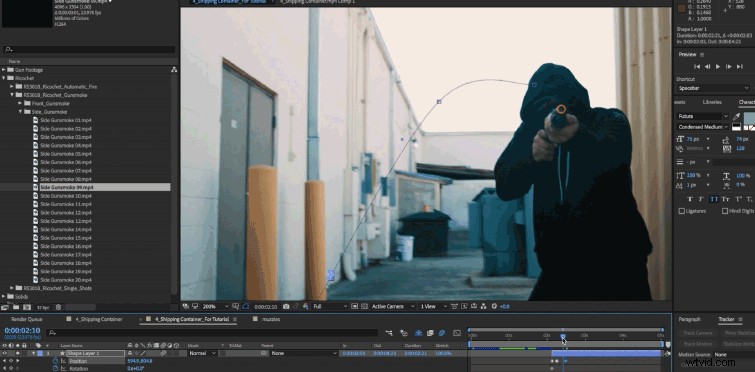Open the Full resolution dropdown

330,306
